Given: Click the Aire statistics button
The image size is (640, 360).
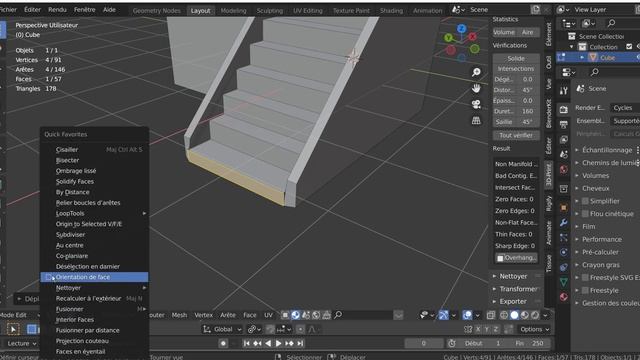Looking at the screenshot, I should pos(528,32).
